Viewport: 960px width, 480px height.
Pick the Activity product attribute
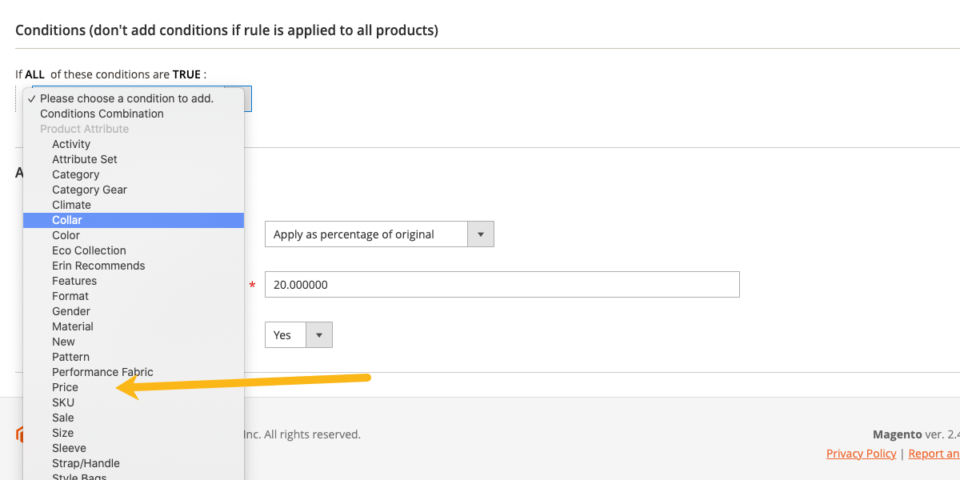coord(71,144)
